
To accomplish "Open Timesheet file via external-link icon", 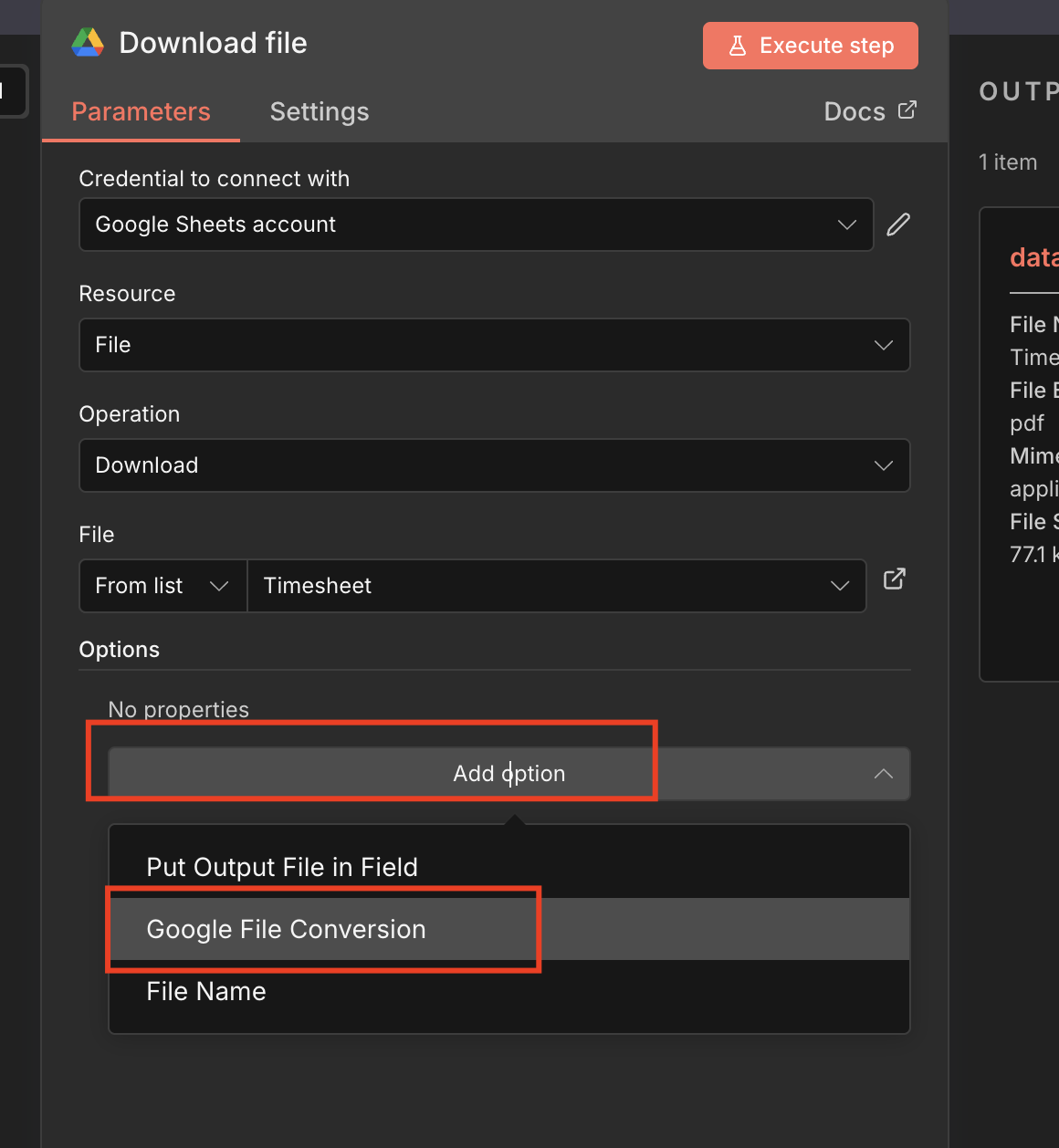I will (x=895, y=579).
